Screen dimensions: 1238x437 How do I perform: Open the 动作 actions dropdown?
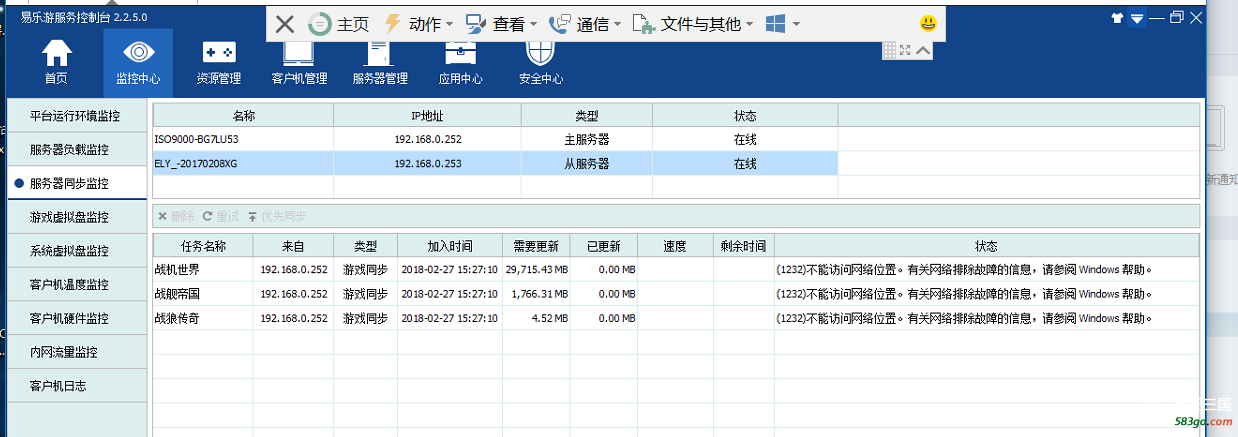click(418, 24)
